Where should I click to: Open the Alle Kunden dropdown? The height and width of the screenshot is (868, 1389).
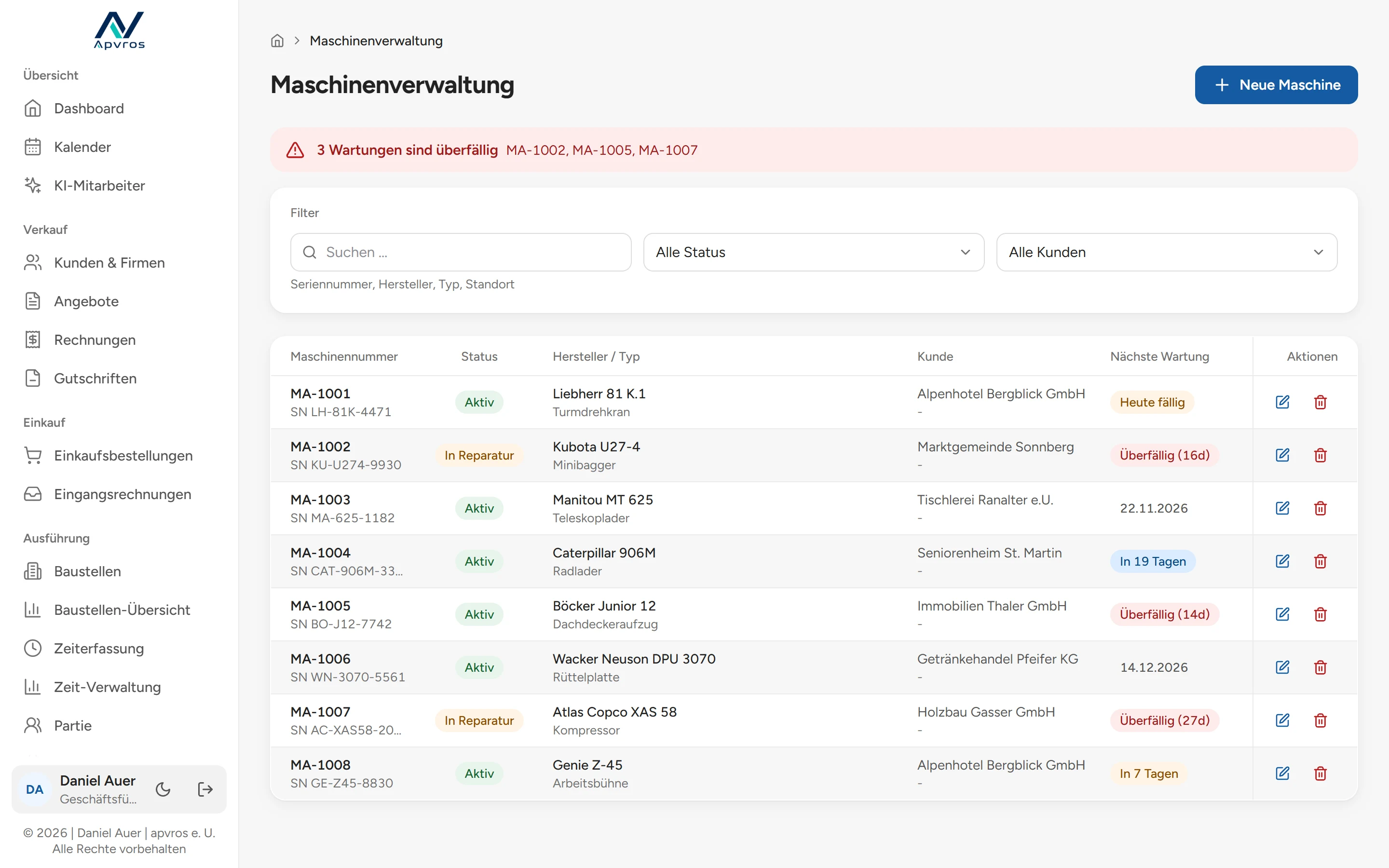(x=1166, y=252)
